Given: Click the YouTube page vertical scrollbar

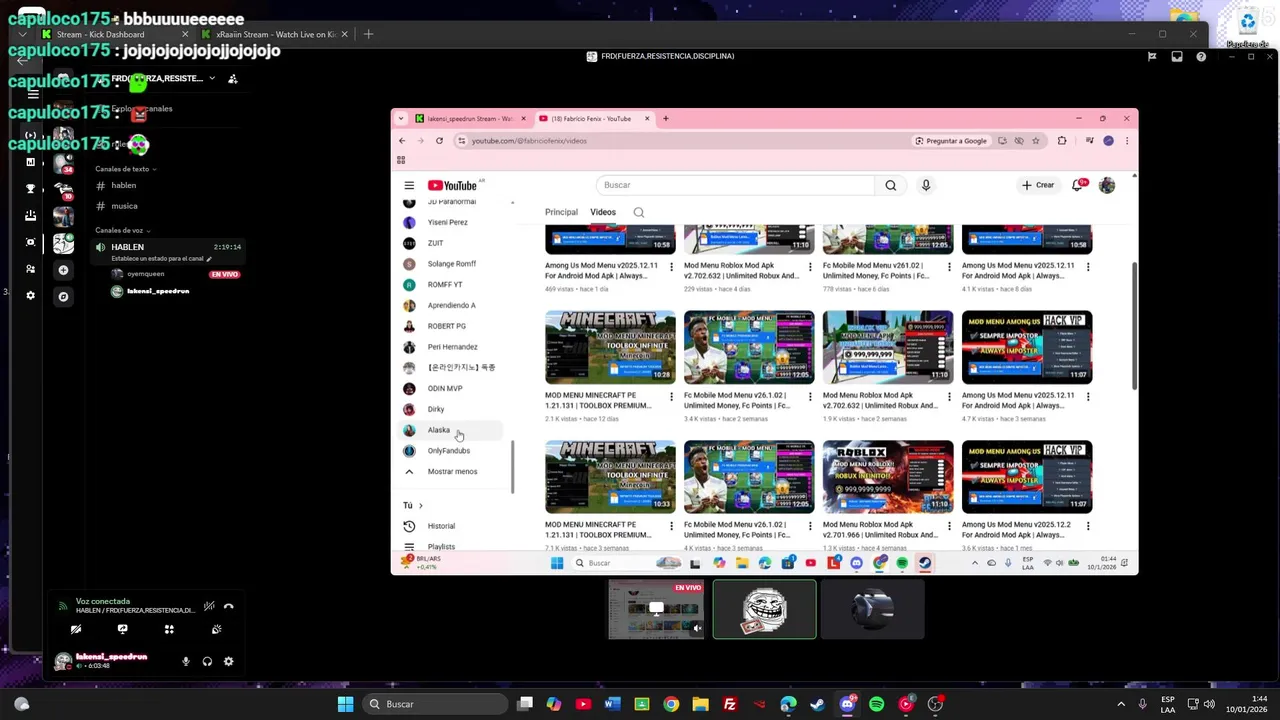Looking at the screenshot, I should pyautogui.click(x=1134, y=325).
